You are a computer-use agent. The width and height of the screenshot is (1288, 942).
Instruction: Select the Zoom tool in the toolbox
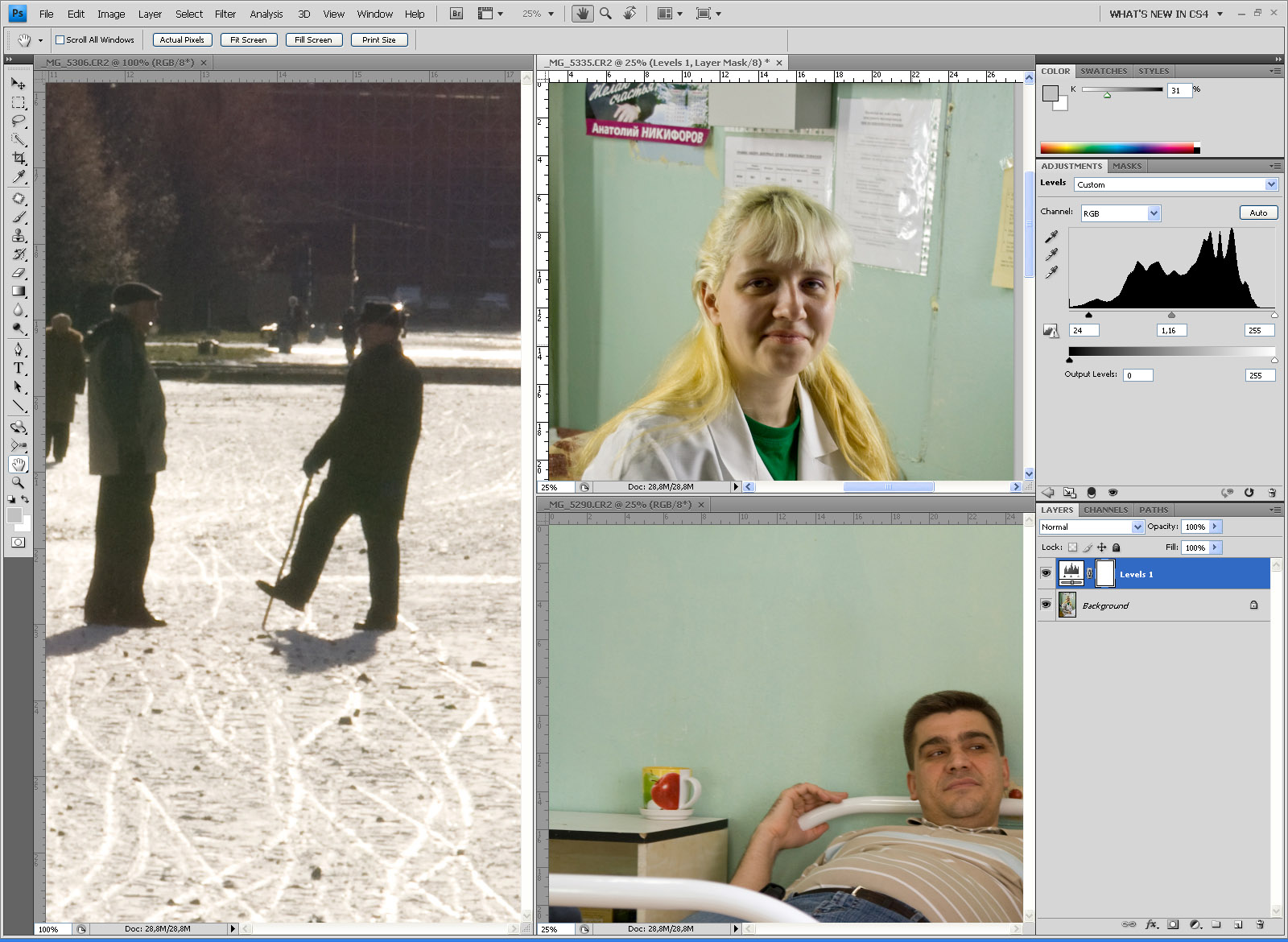[x=19, y=483]
